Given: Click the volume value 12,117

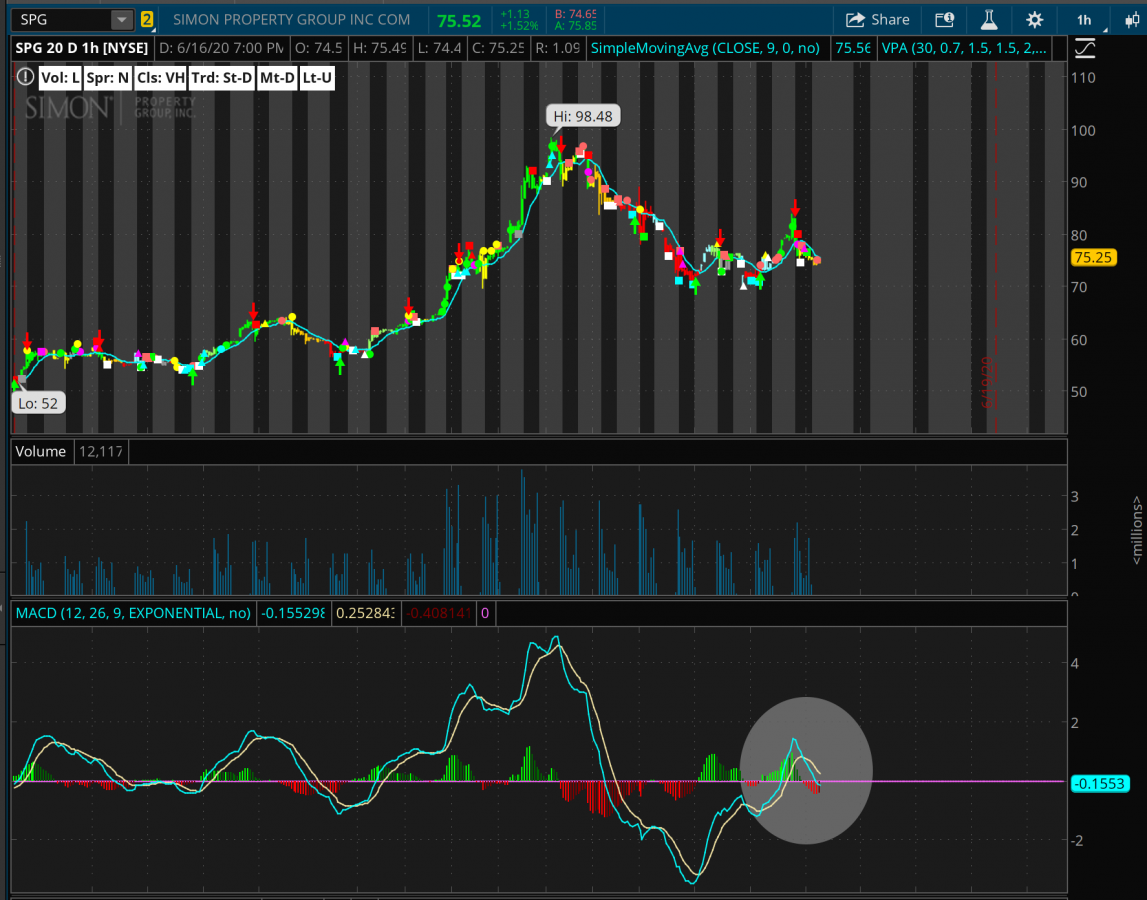Looking at the screenshot, I should [x=101, y=451].
